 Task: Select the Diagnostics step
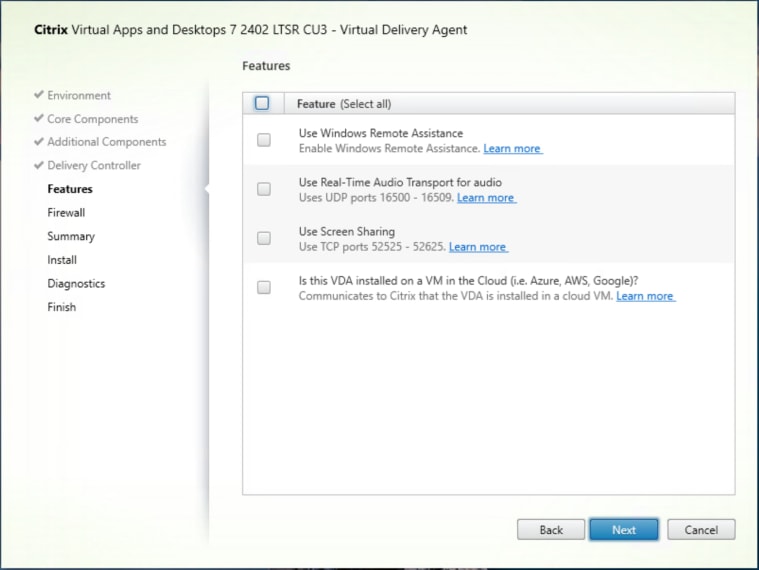pyautogui.click(x=76, y=284)
